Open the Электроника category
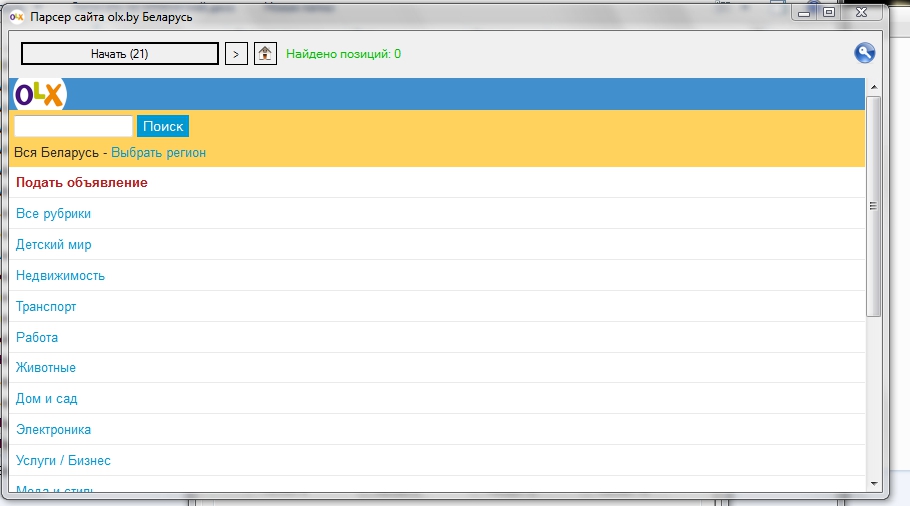910x506 pixels. click(53, 429)
